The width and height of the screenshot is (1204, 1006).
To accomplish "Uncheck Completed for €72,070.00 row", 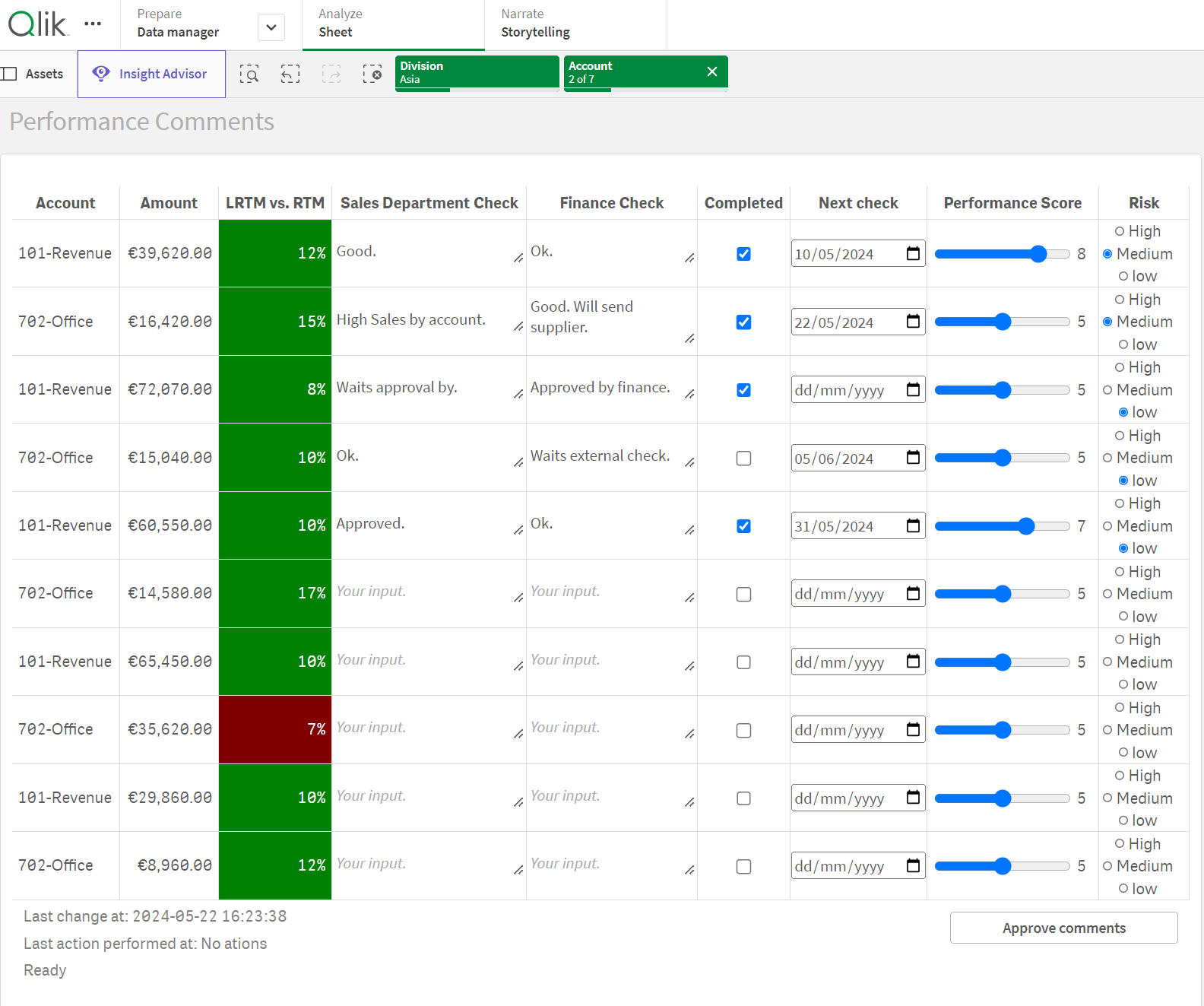I will 744,390.
